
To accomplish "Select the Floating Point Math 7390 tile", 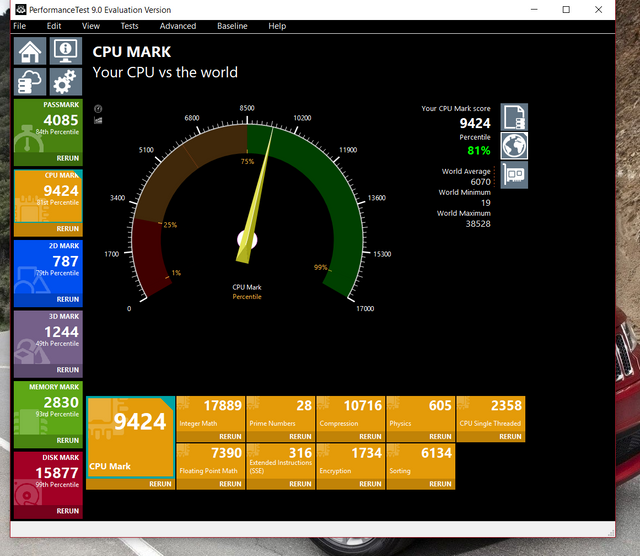I will [211, 461].
